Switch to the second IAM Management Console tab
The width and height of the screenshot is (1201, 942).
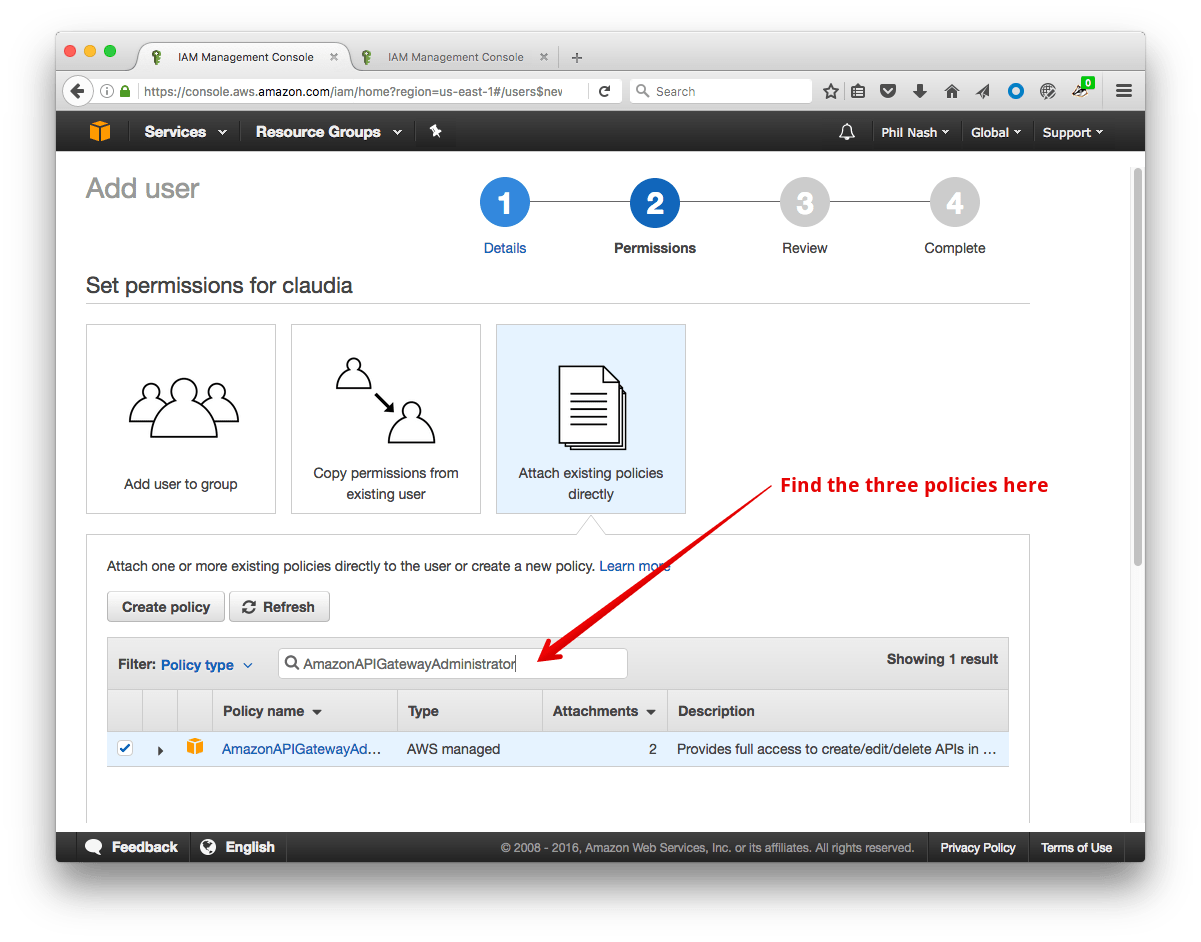(455, 57)
